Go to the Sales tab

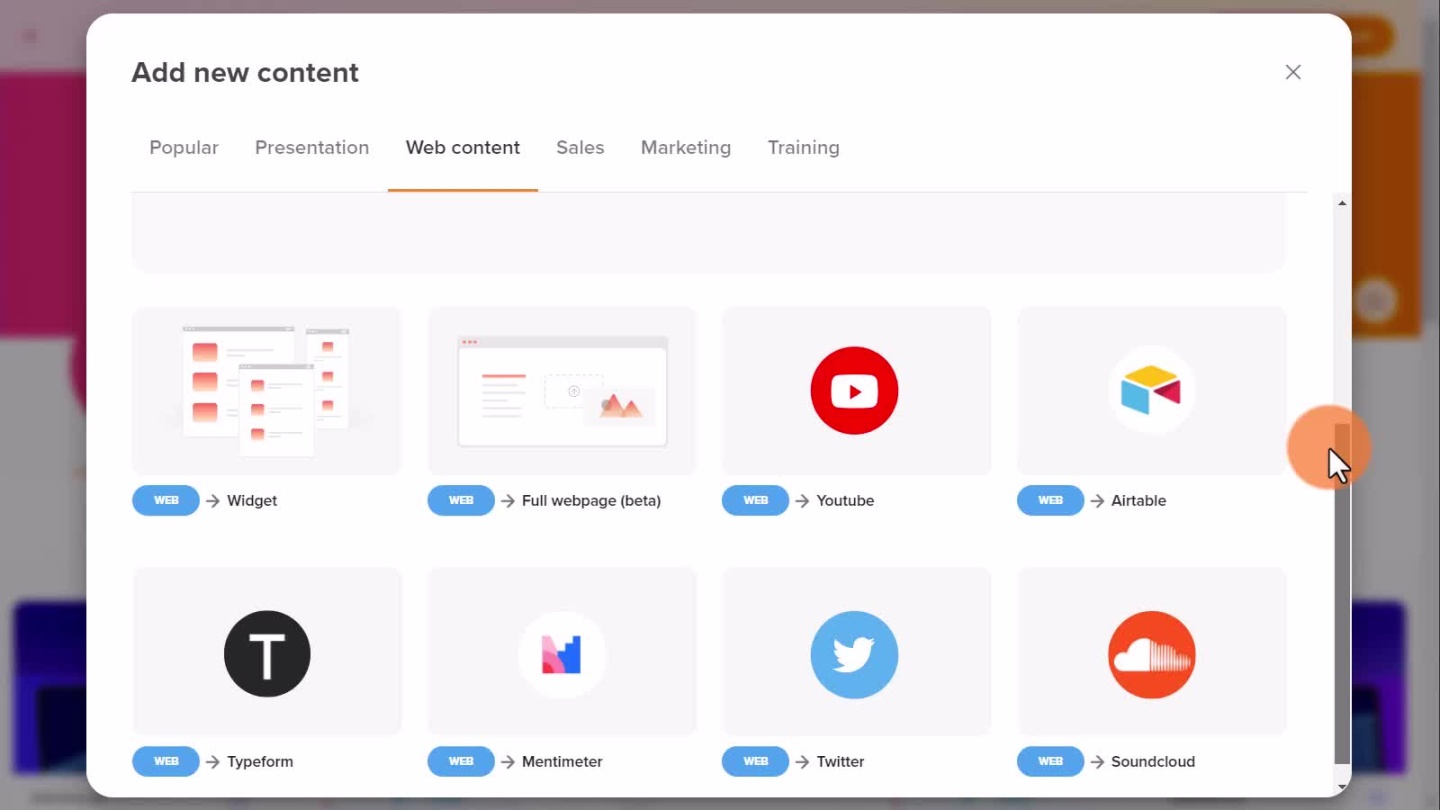[580, 148]
